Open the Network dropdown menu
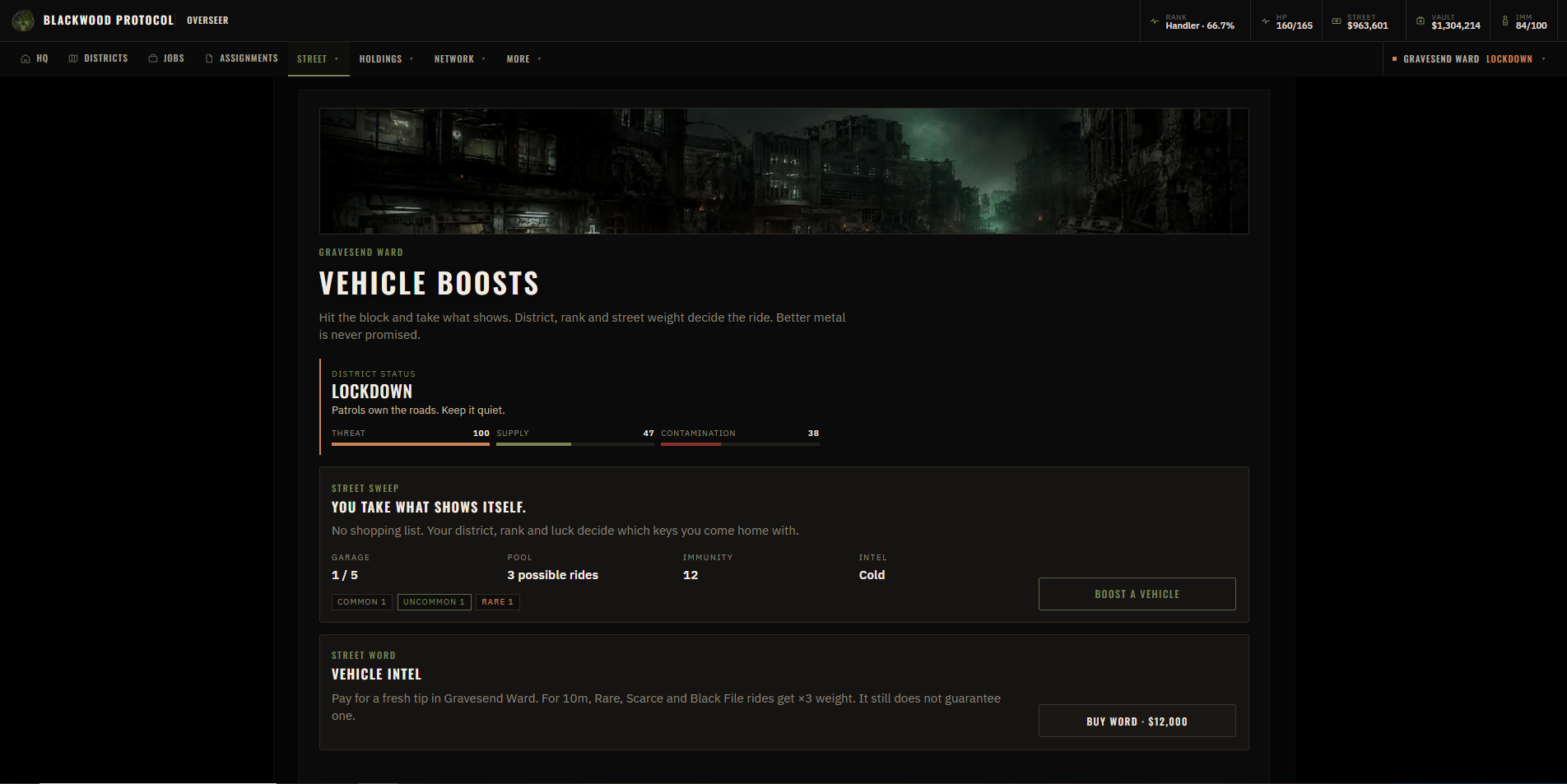Image resolution: width=1567 pixels, height=784 pixels. click(460, 59)
